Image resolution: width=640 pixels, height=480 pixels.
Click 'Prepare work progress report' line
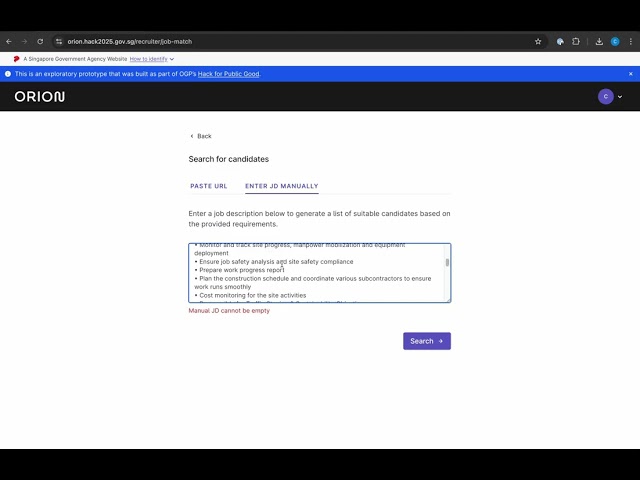click(240, 270)
